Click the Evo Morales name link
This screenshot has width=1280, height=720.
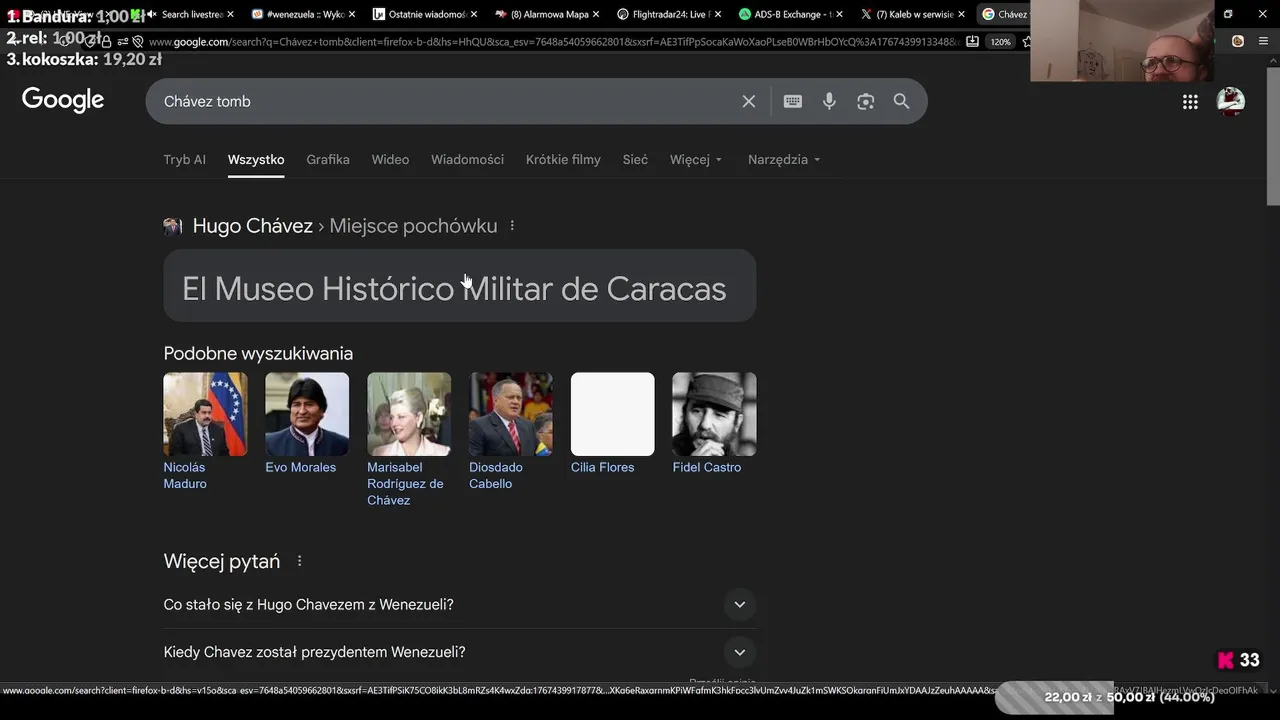(x=300, y=468)
